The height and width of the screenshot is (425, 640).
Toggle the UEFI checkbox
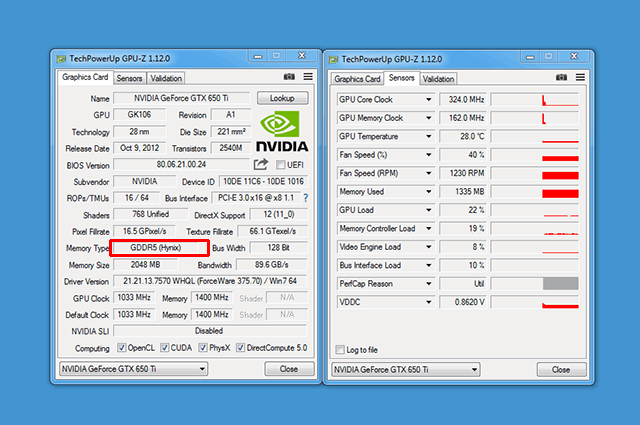(280, 165)
